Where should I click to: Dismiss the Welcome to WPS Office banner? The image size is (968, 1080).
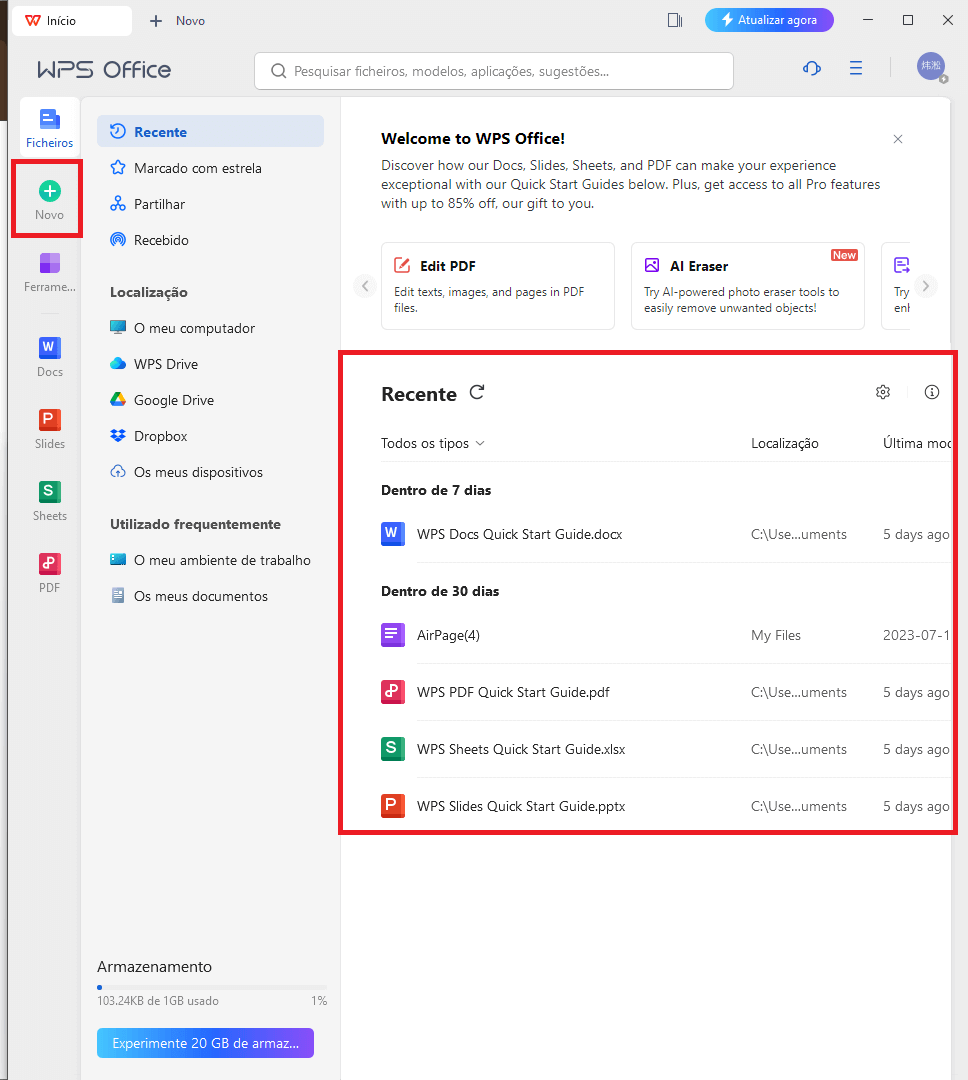click(x=897, y=139)
